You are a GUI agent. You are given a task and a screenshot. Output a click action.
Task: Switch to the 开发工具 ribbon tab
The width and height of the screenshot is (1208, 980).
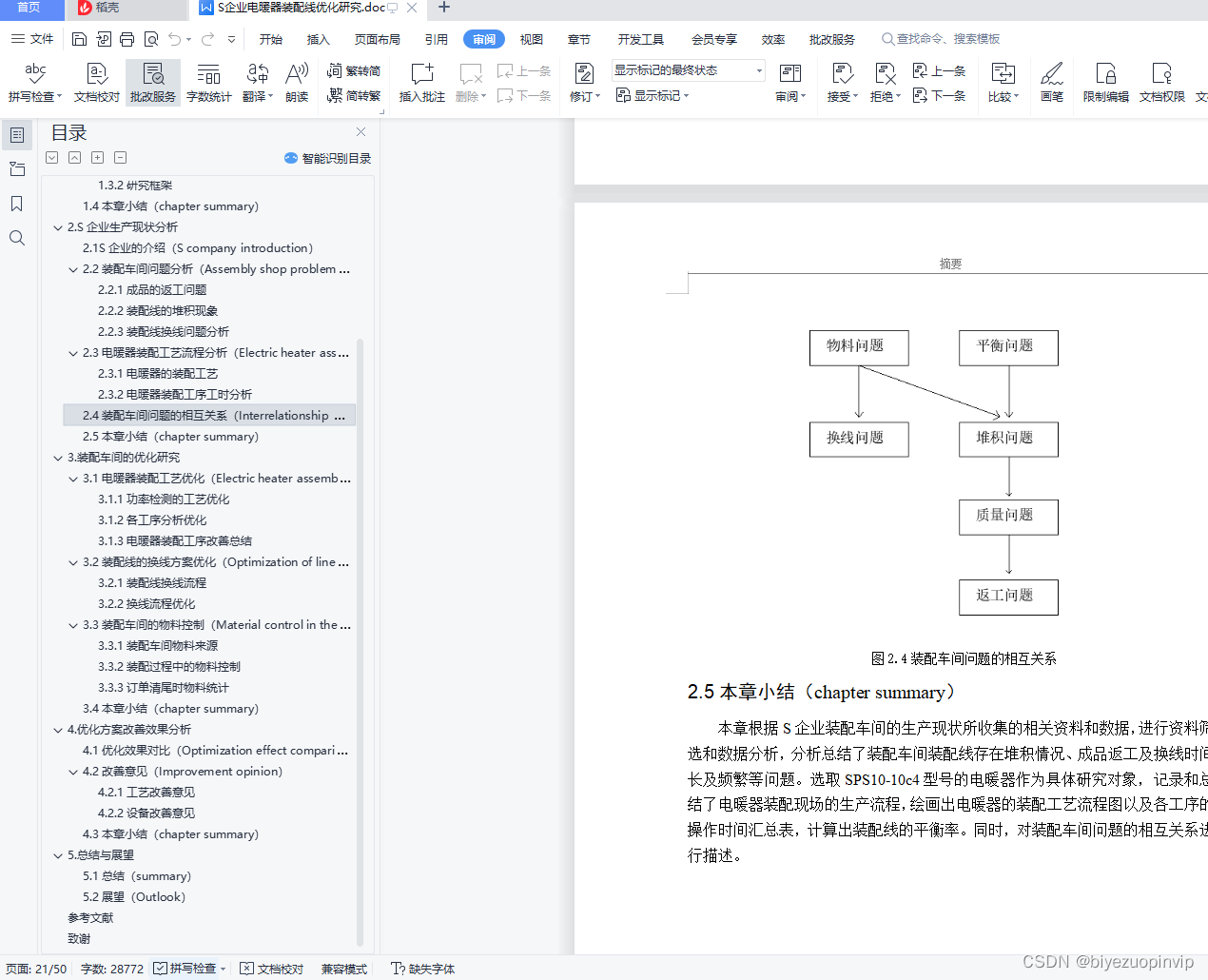point(641,39)
